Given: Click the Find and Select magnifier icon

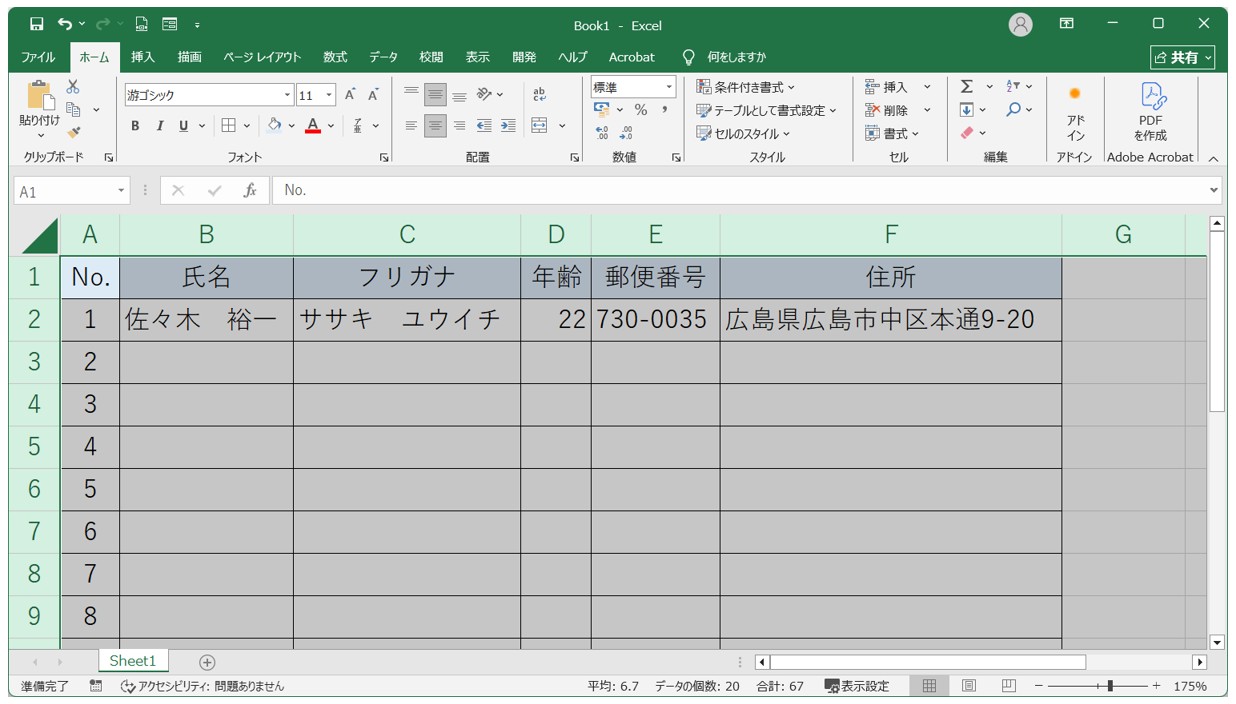Looking at the screenshot, I should click(1013, 110).
